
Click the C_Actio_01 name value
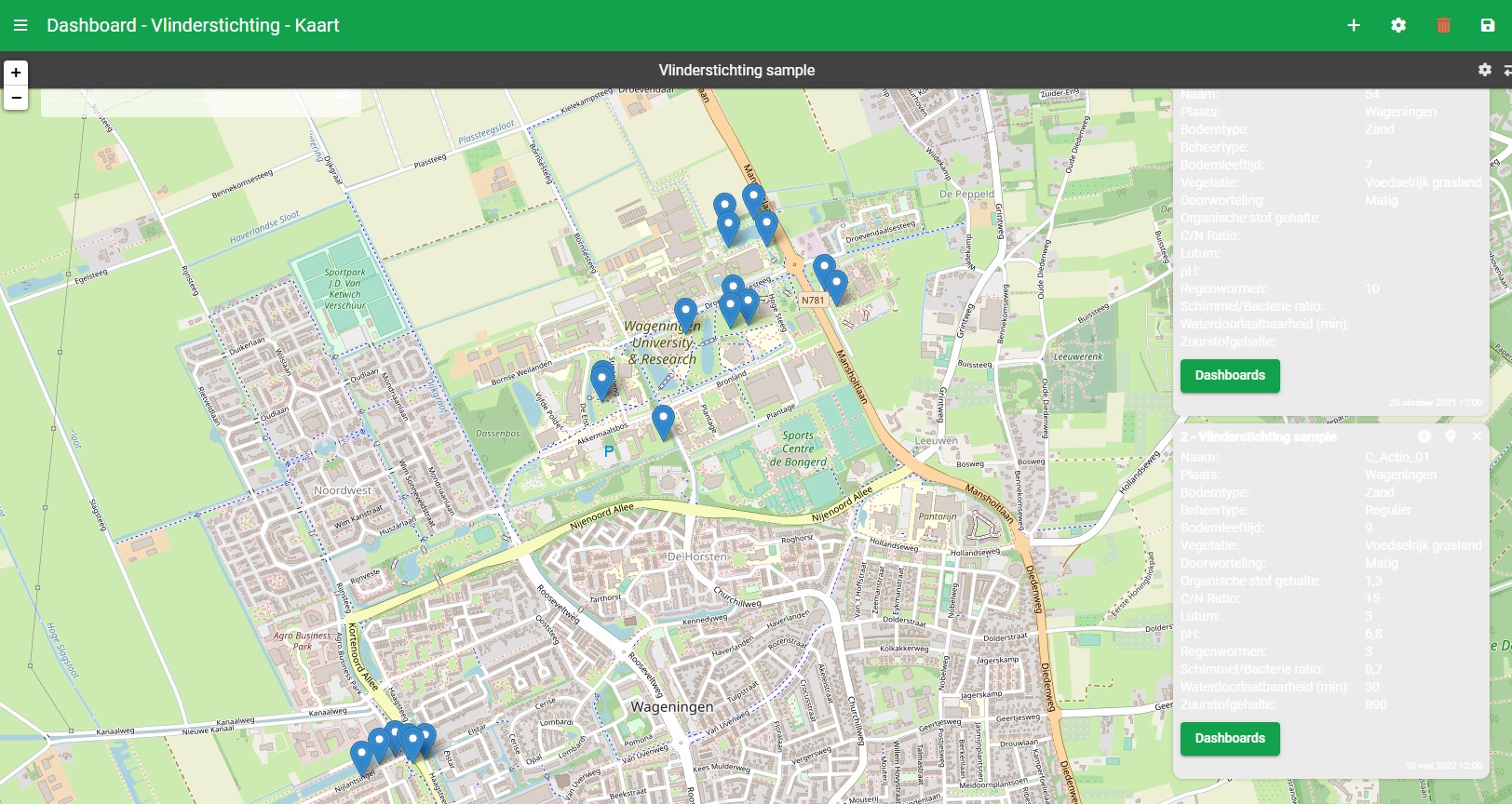click(x=1397, y=457)
